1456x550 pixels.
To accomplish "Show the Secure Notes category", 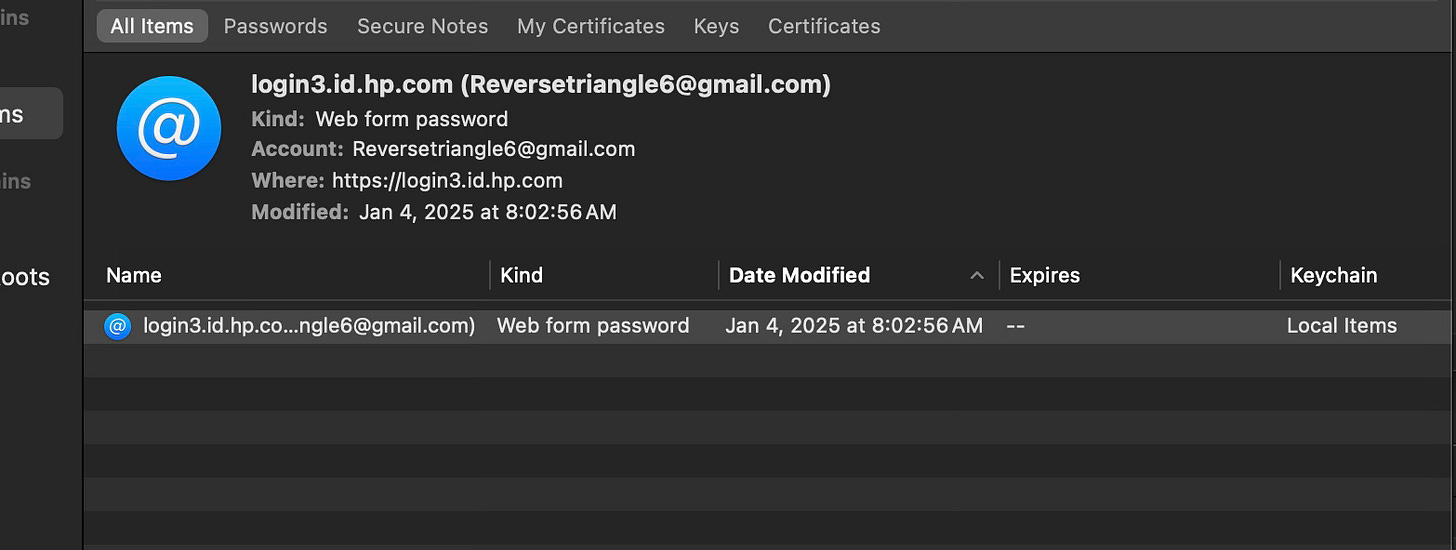I will click(x=423, y=26).
